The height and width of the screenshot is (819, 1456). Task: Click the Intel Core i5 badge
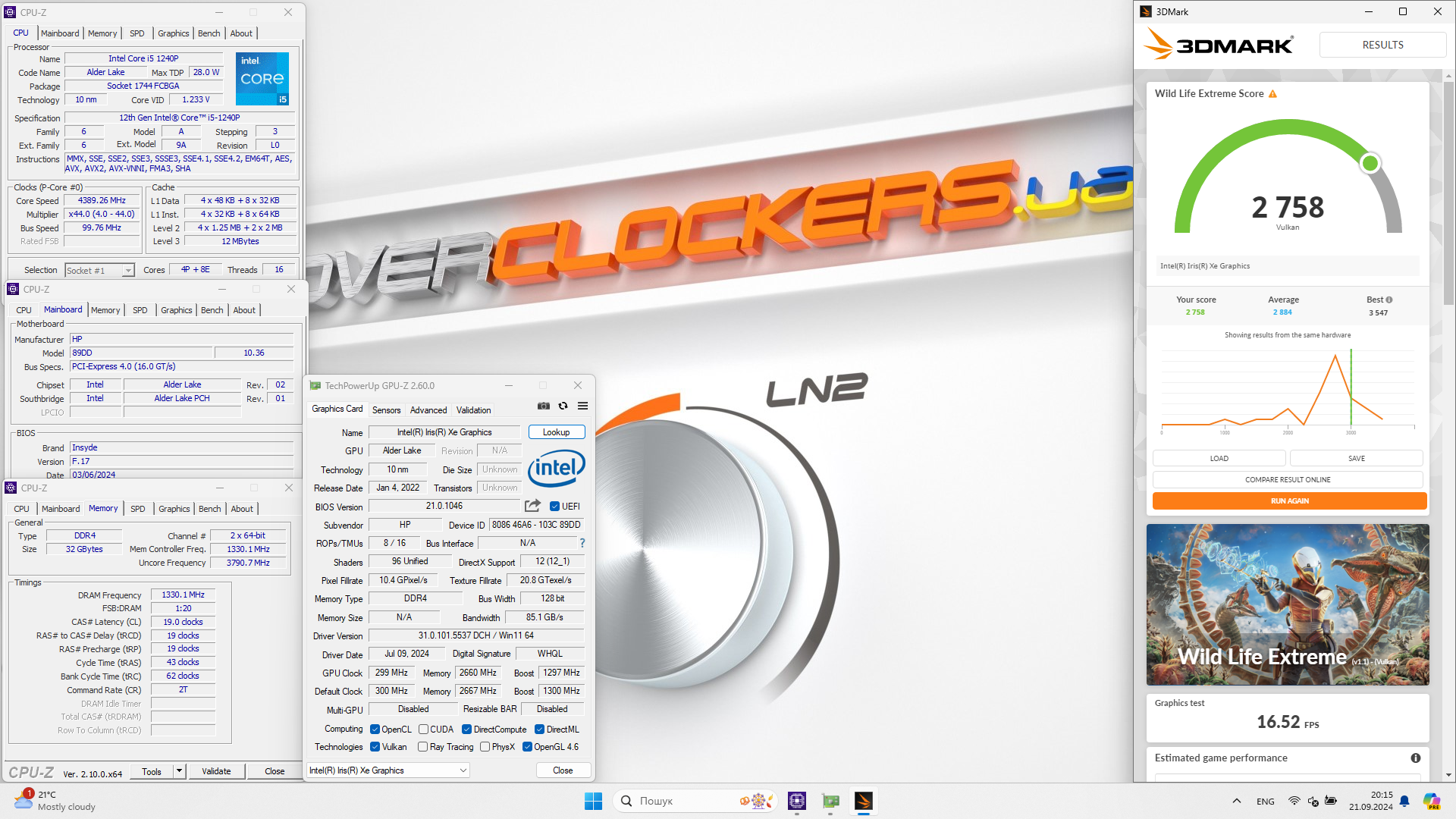point(262,78)
